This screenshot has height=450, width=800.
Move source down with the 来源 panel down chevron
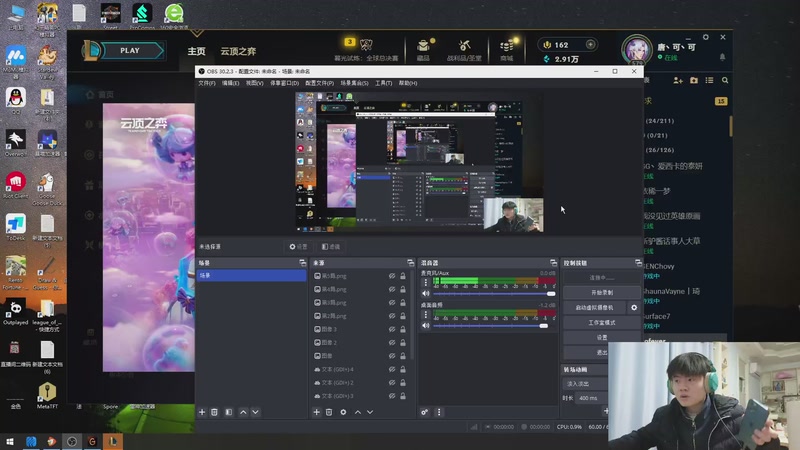[x=370, y=412]
